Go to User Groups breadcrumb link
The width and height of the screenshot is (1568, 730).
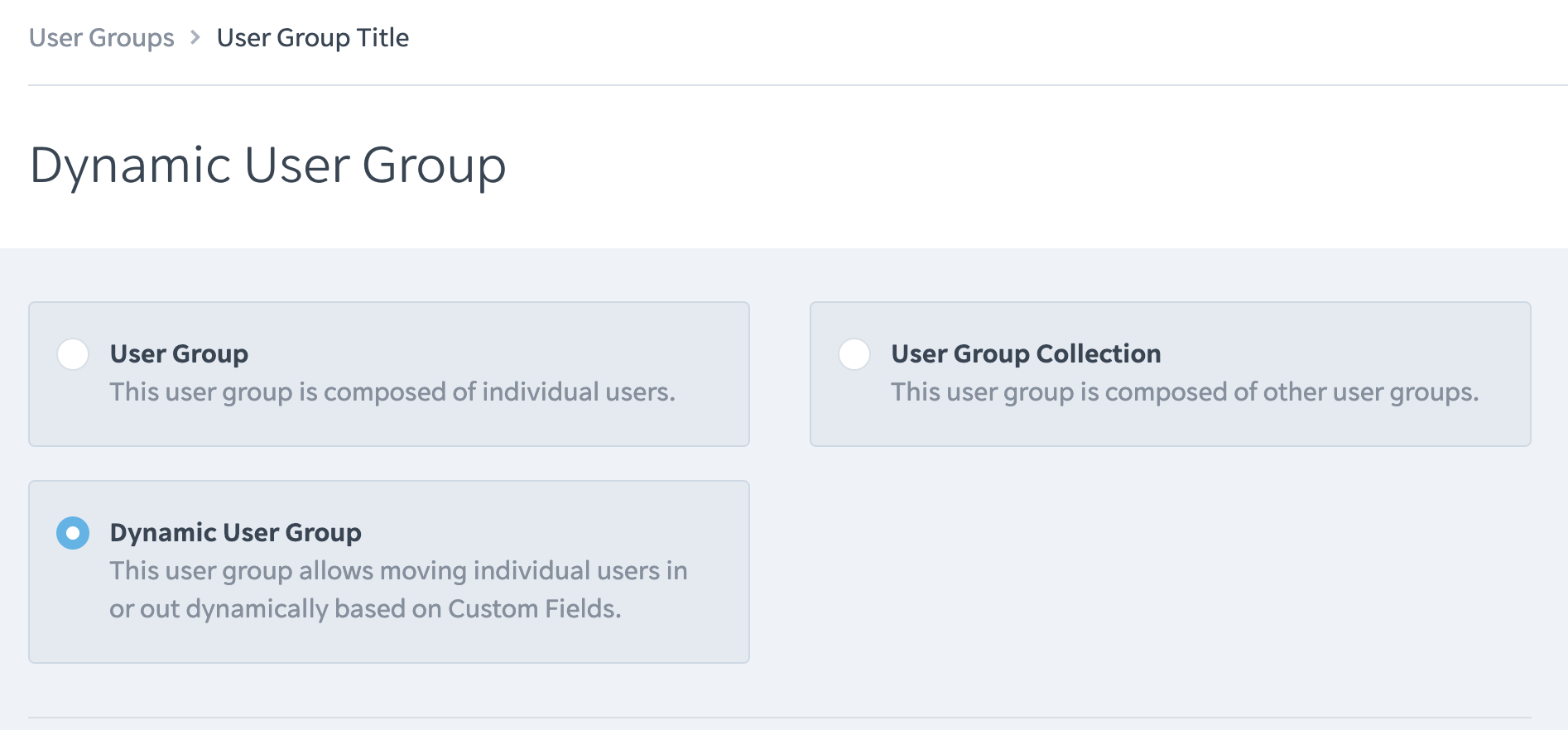(x=102, y=38)
